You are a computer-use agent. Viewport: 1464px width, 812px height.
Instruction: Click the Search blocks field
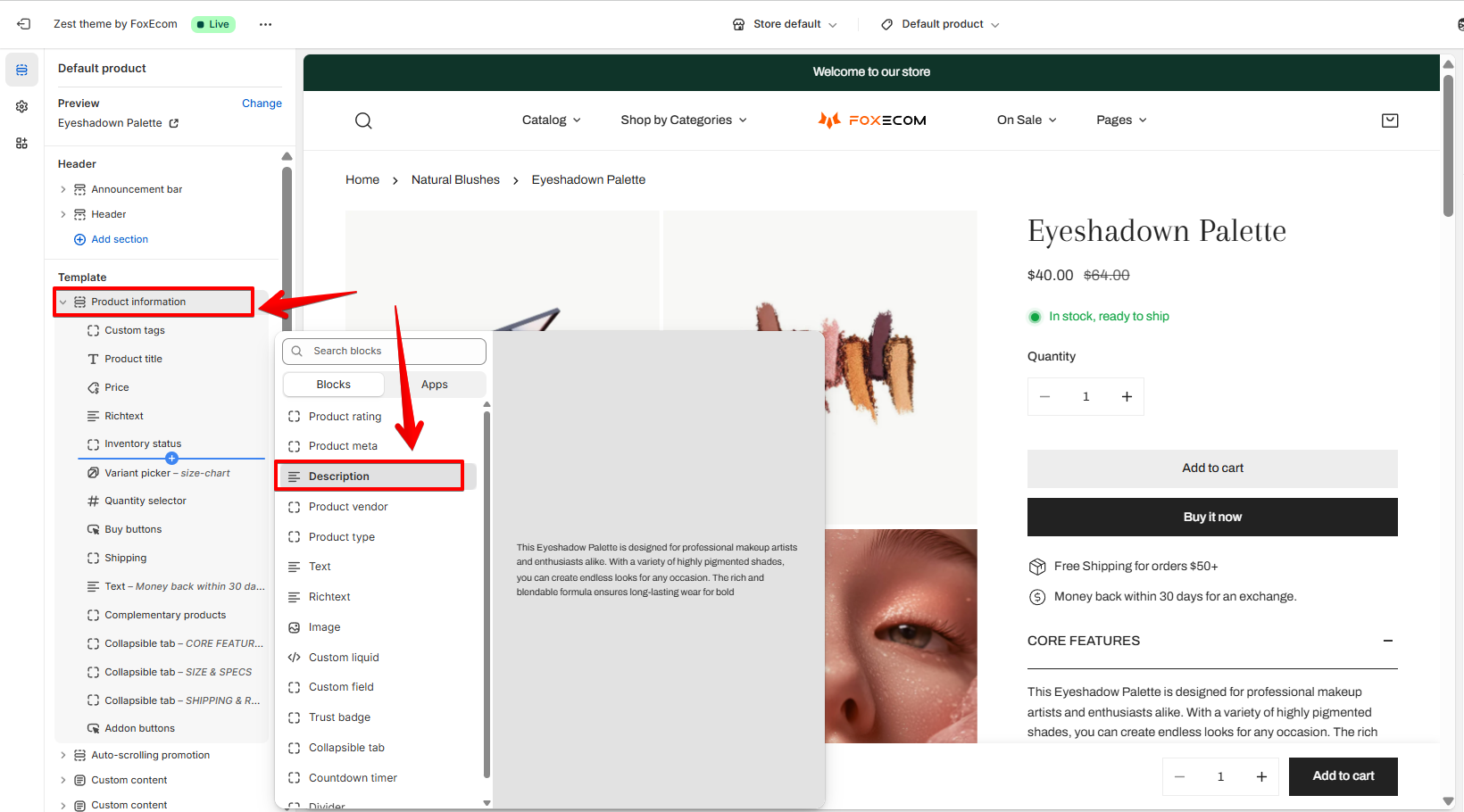coord(384,351)
